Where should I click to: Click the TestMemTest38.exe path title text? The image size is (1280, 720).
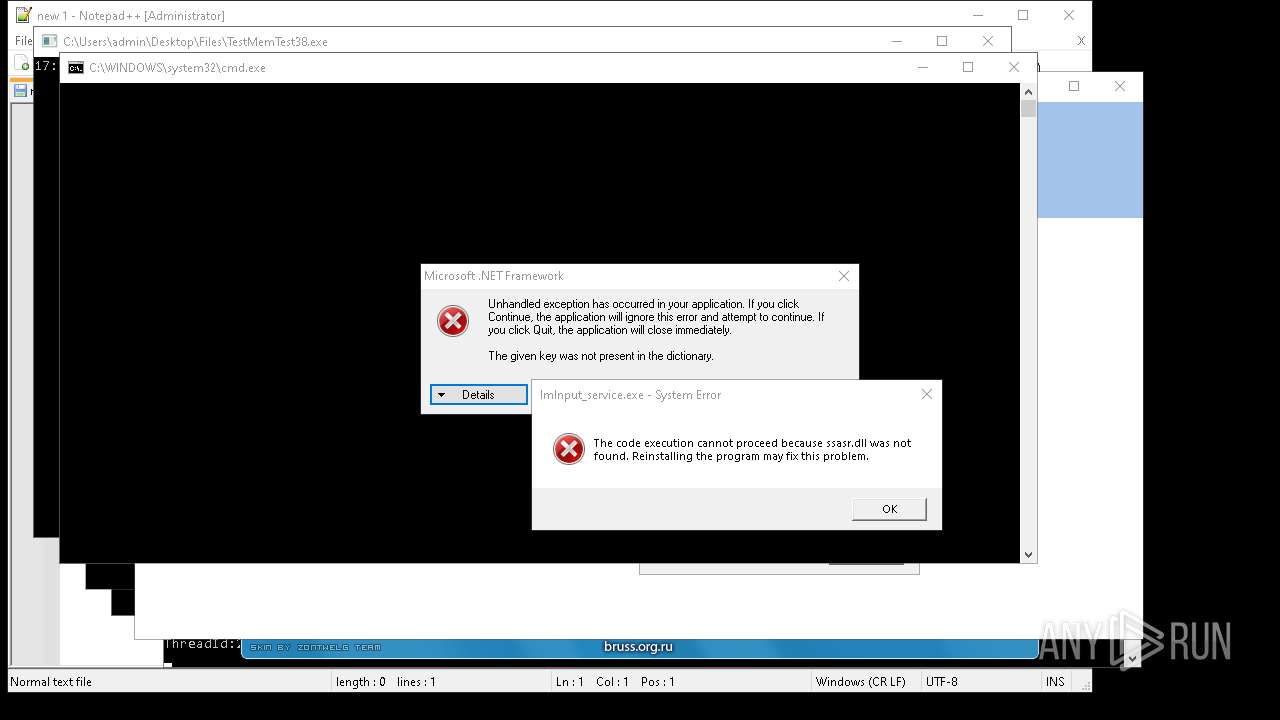click(195, 42)
